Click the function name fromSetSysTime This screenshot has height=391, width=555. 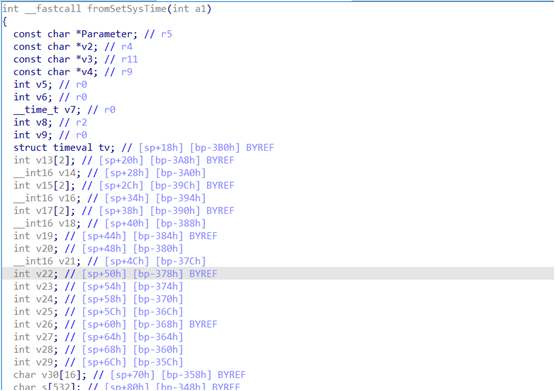(x=126, y=8)
